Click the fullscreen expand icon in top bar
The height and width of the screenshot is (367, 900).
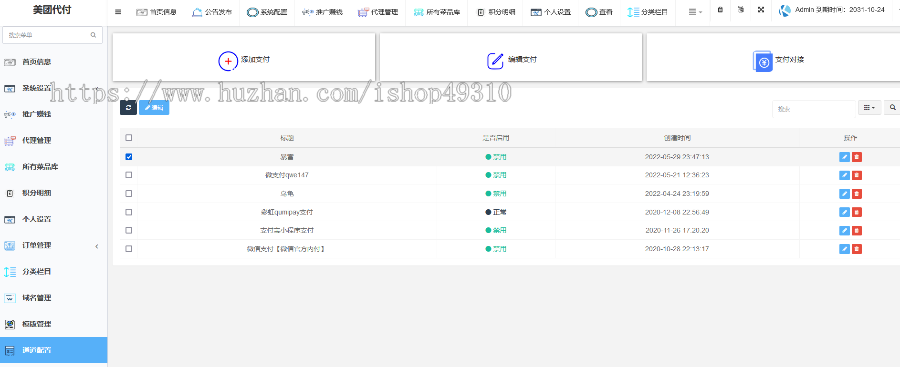coord(761,10)
